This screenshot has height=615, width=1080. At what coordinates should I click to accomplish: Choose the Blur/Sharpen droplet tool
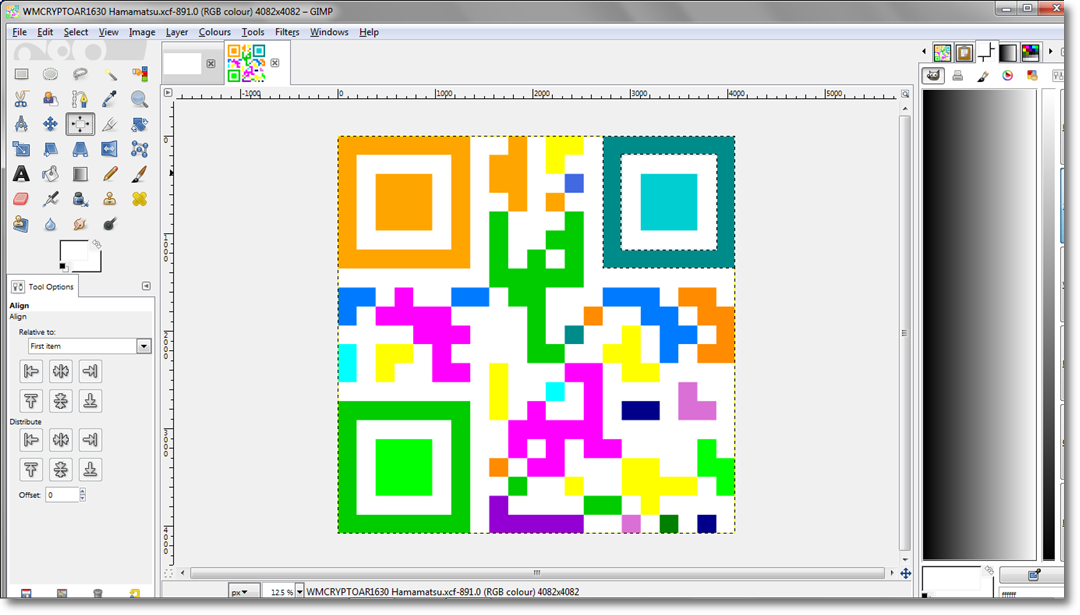(x=50, y=224)
